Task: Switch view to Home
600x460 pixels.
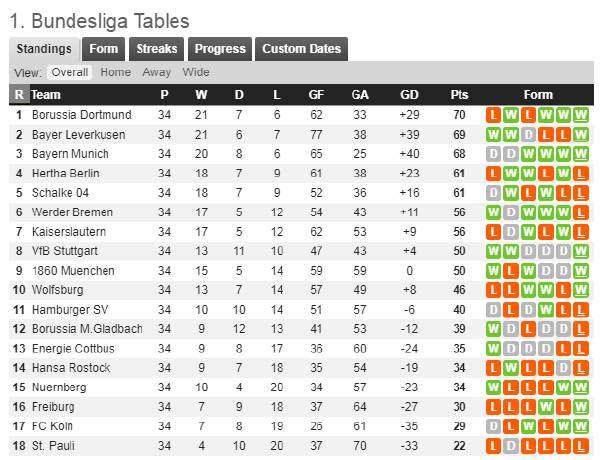Action: [x=116, y=72]
